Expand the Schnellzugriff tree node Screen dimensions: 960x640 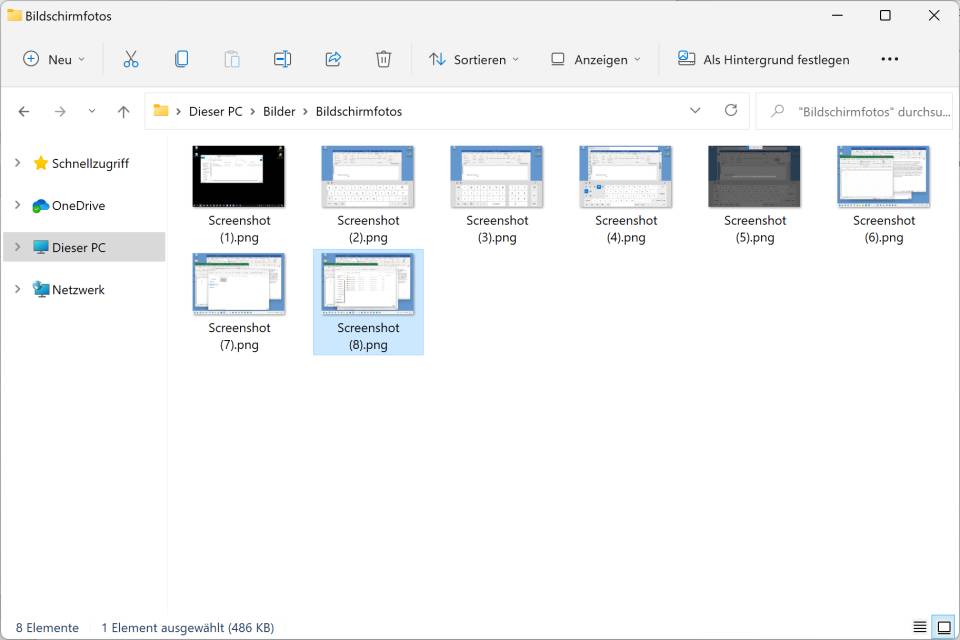(18, 163)
